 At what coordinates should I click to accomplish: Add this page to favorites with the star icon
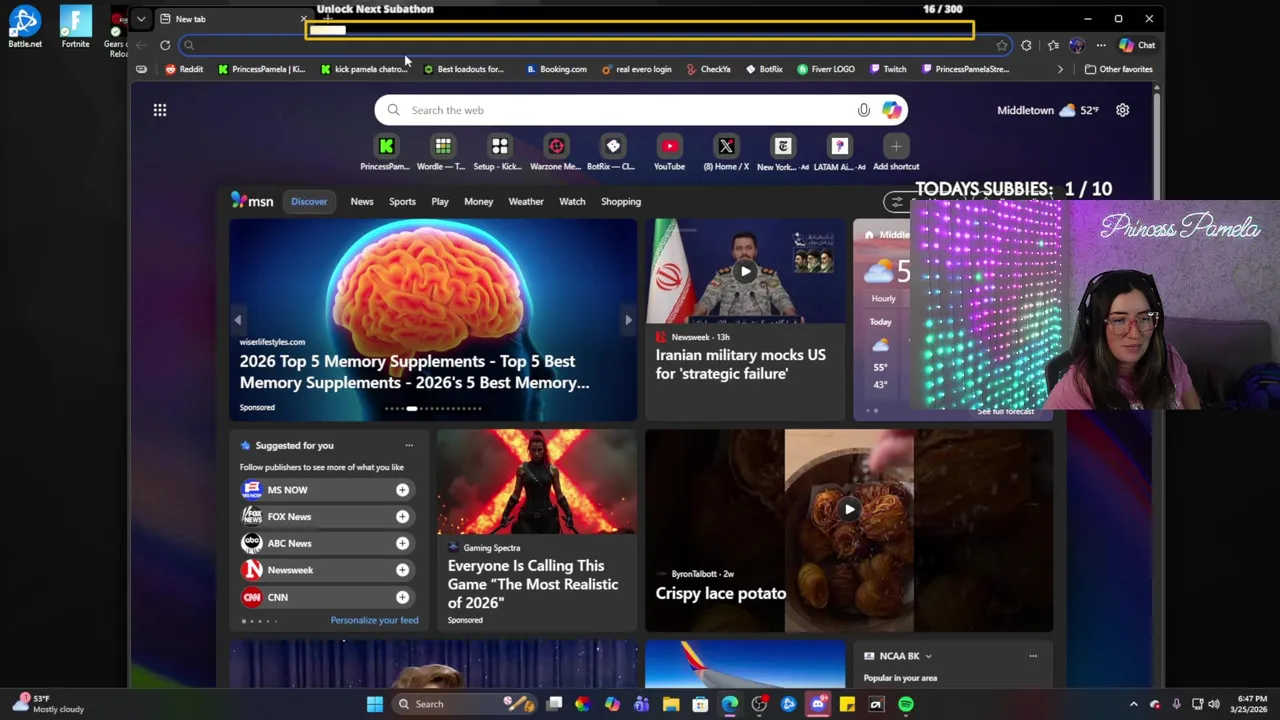(1001, 45)
